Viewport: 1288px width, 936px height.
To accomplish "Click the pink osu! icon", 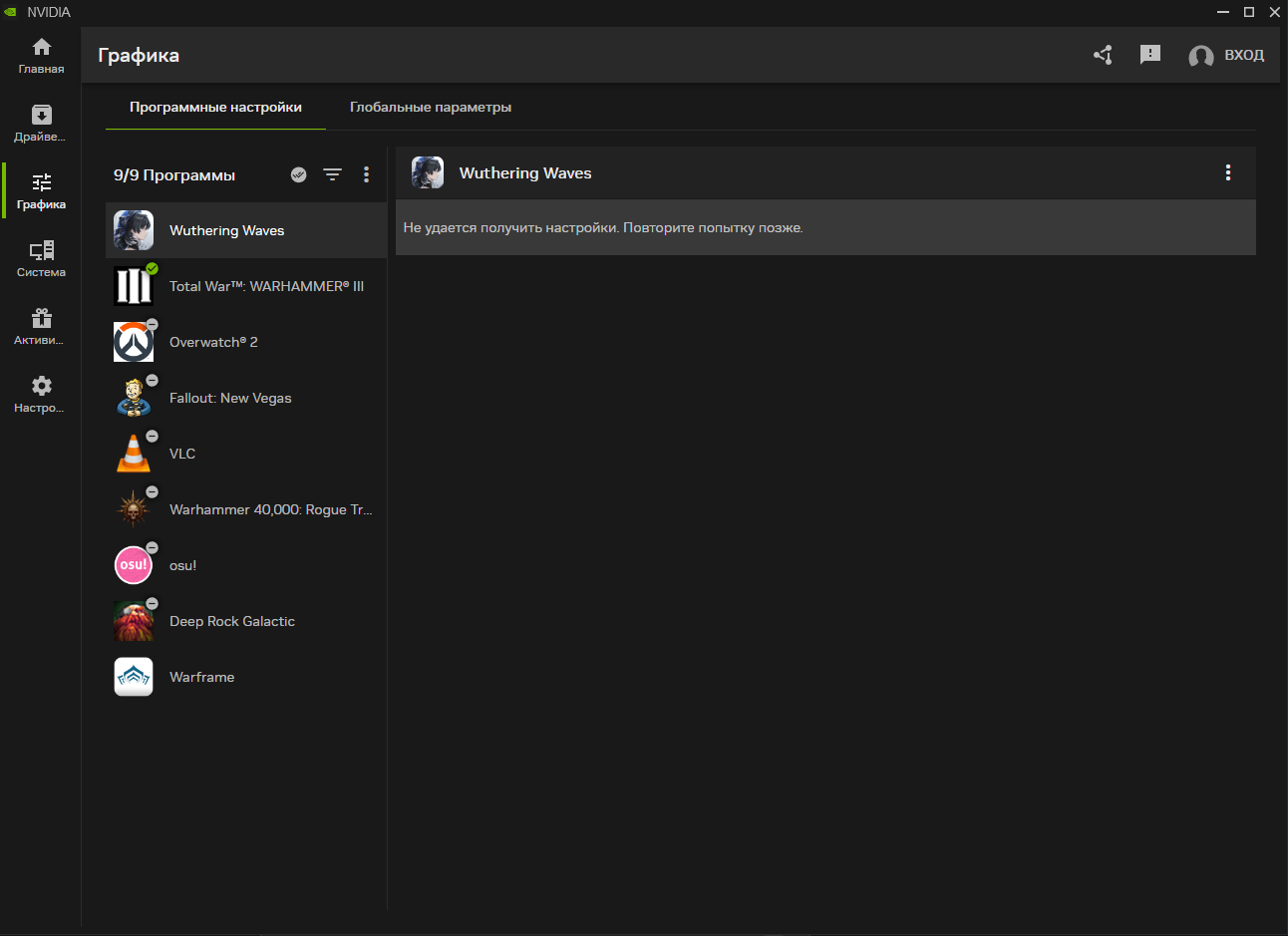I will (134, 565).
